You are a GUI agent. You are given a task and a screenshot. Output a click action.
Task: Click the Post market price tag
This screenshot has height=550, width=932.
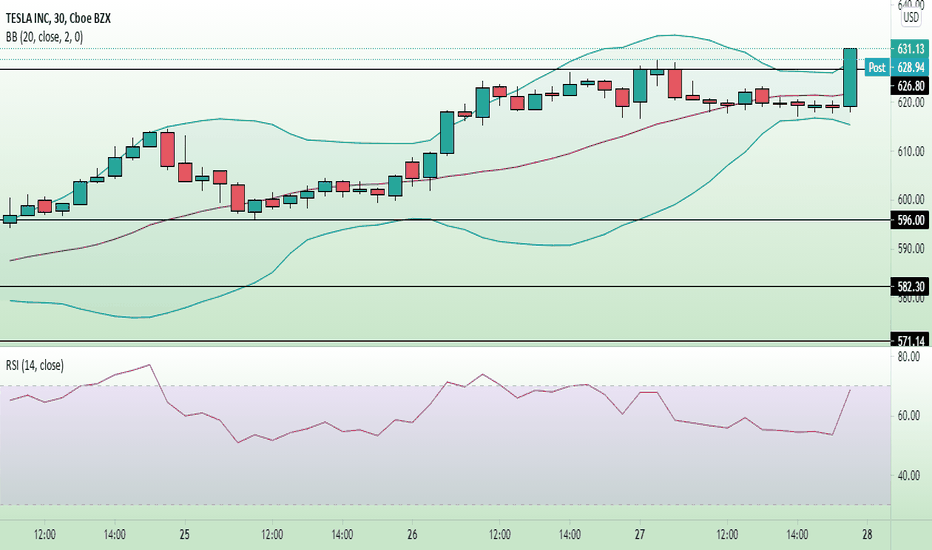877,67
